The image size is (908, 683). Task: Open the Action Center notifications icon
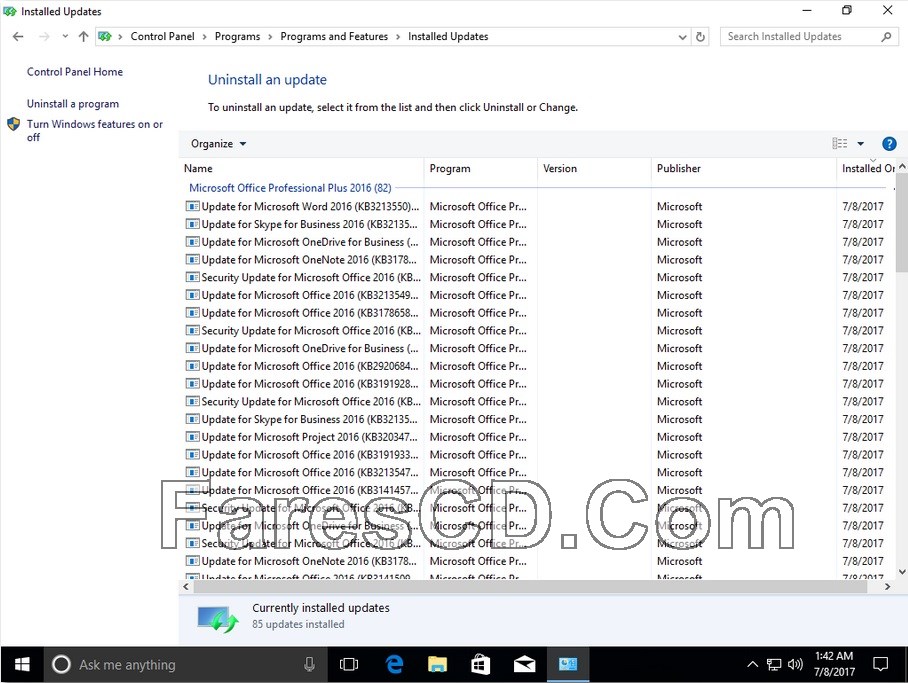[x=880, y=664]
